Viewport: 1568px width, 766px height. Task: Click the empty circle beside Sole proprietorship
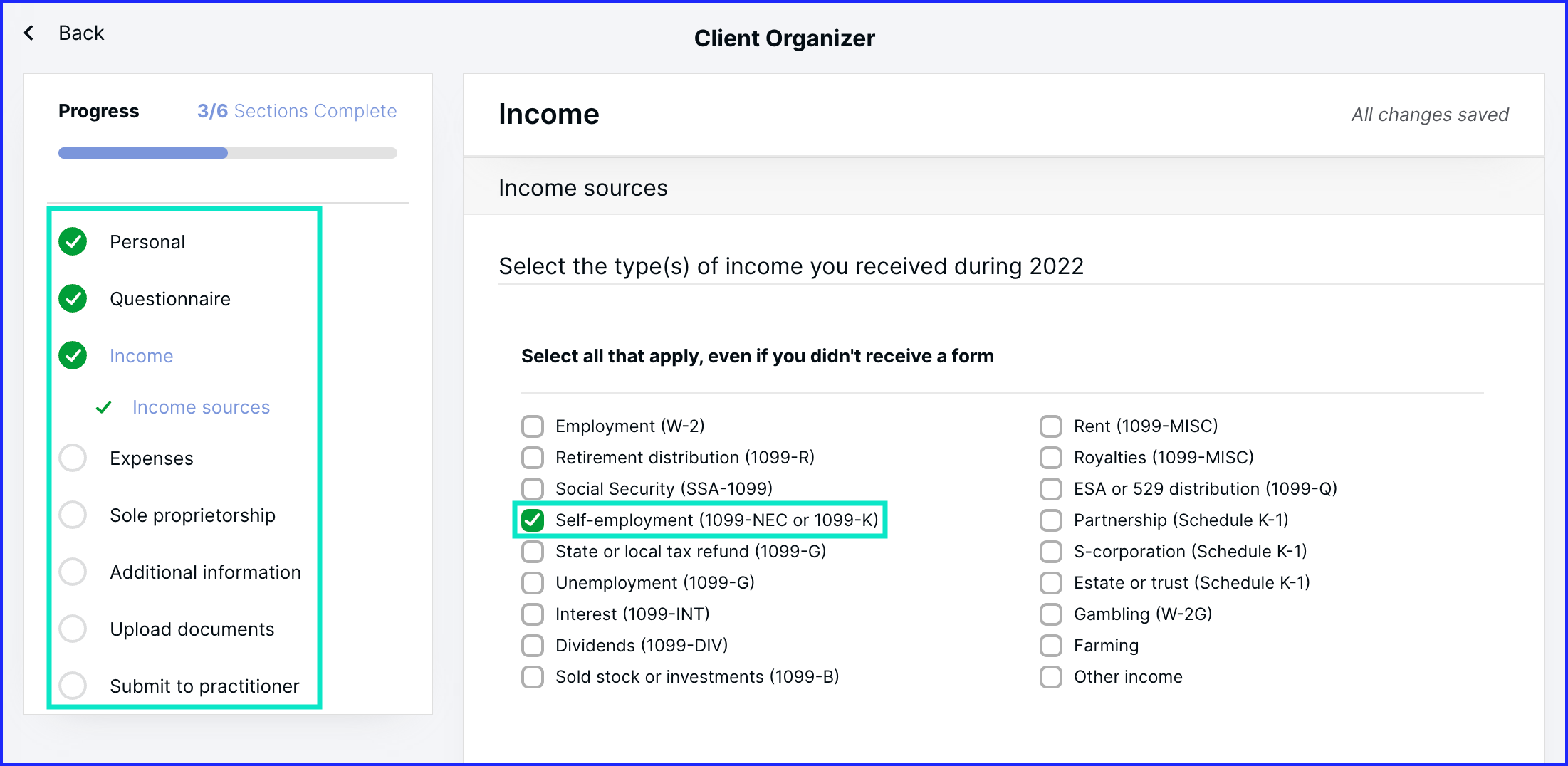click(73, 515)
